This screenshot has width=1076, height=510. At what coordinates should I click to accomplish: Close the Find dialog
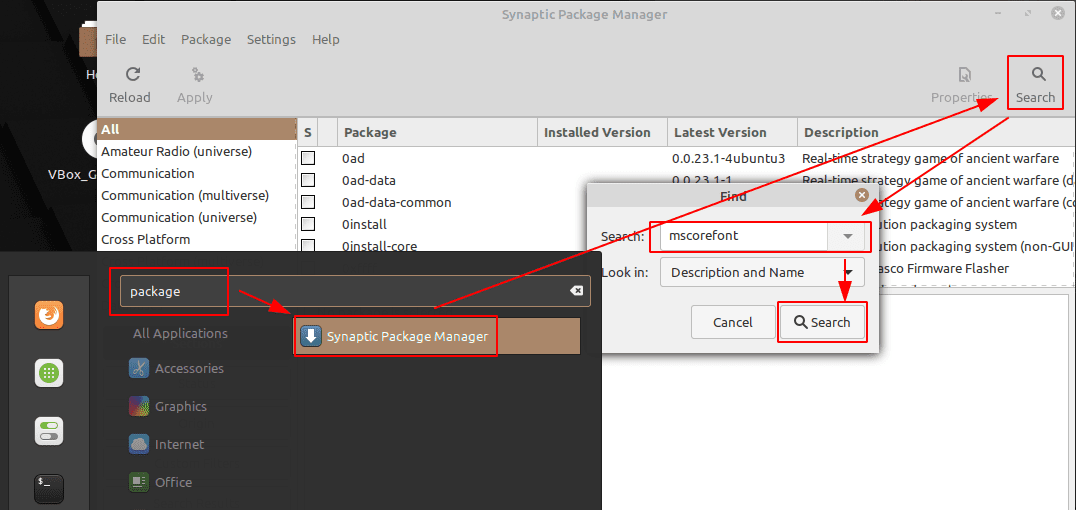[862, 196]
